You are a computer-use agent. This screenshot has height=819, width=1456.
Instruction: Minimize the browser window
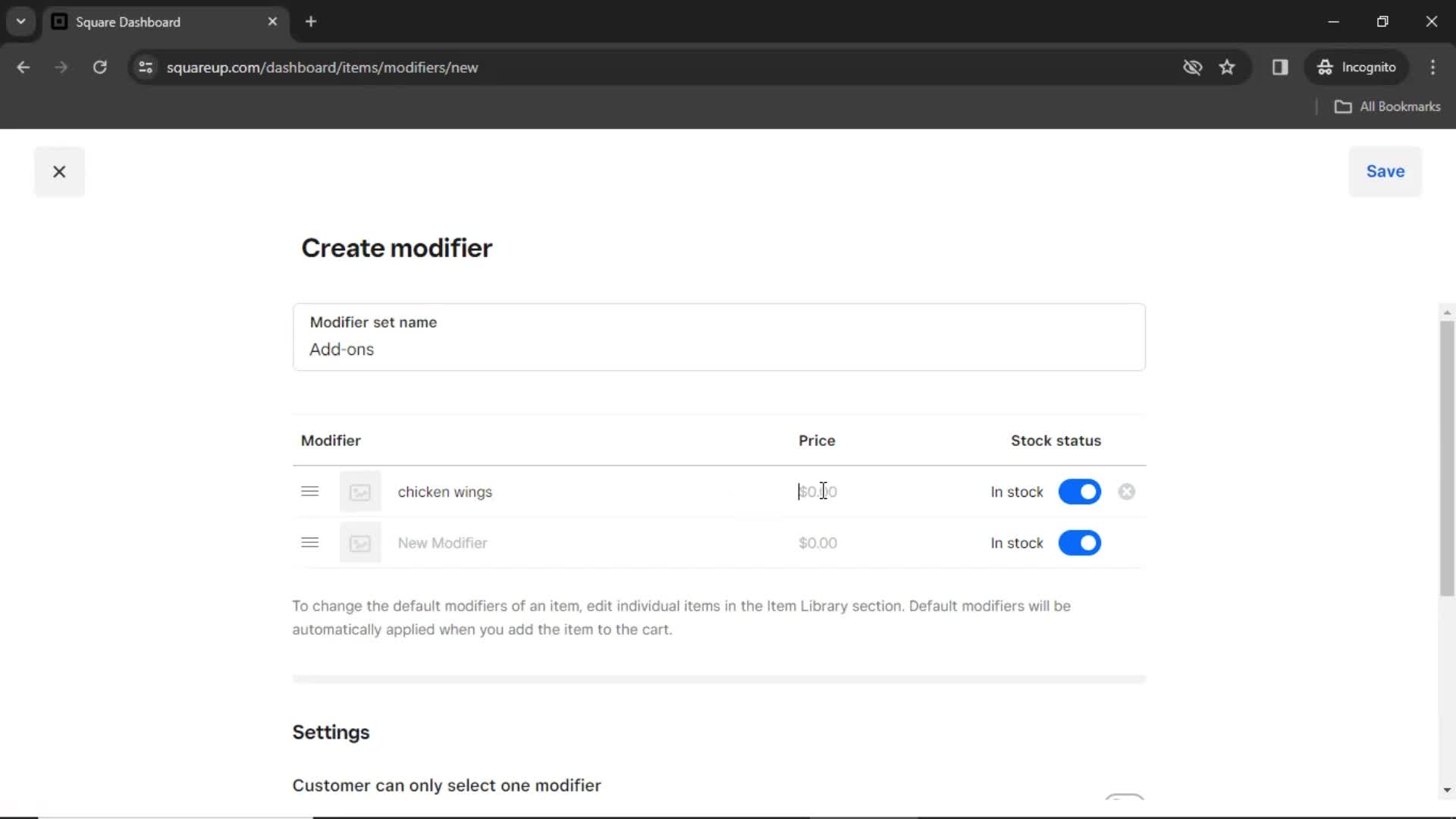(x=1334, y=22)
